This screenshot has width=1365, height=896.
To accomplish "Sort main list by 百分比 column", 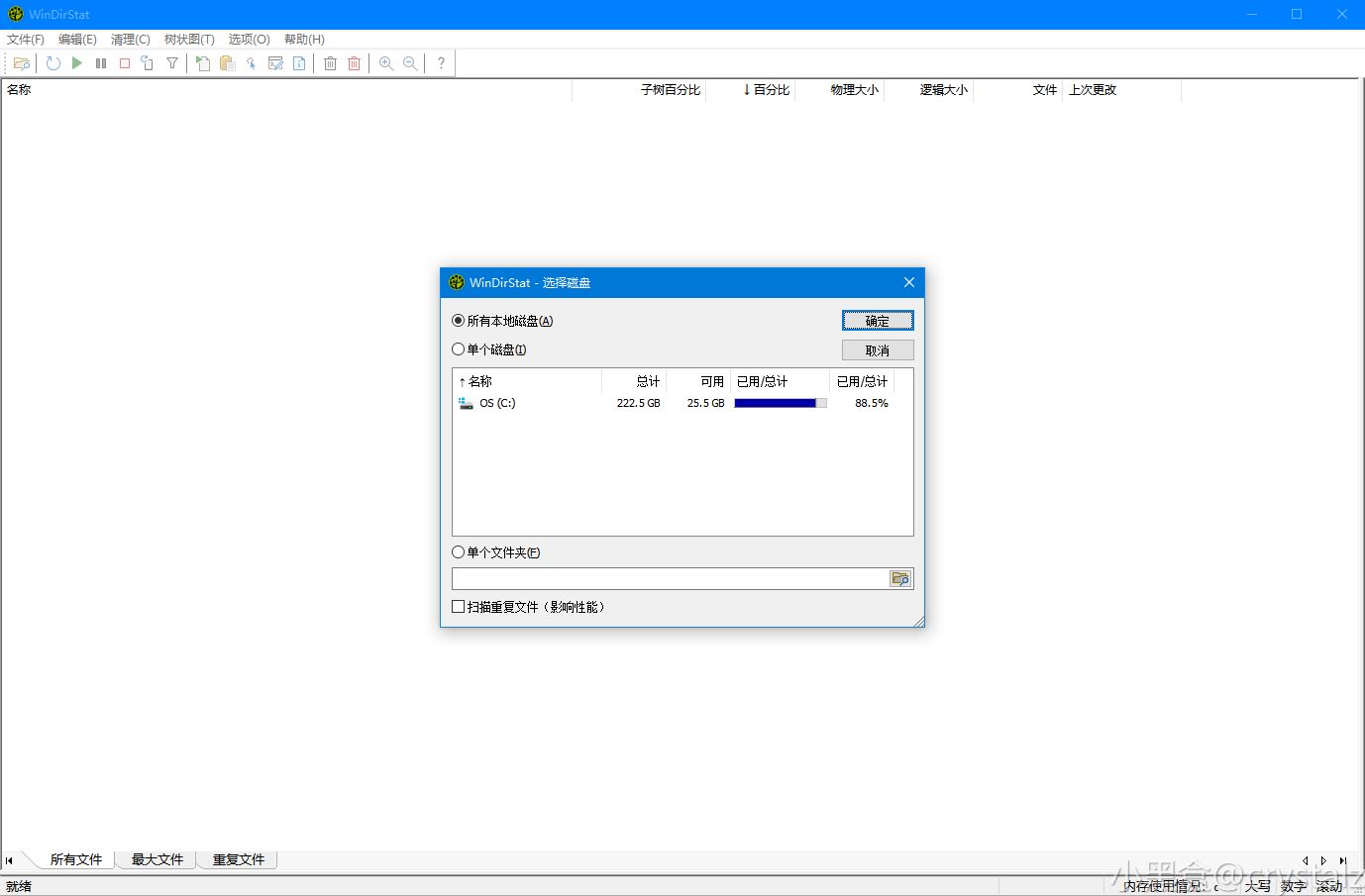I will coord(750,90).
